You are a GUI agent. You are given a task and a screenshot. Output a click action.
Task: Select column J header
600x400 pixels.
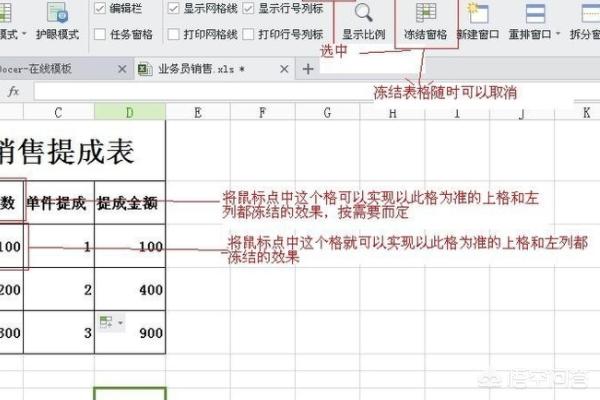pos(522,113)
